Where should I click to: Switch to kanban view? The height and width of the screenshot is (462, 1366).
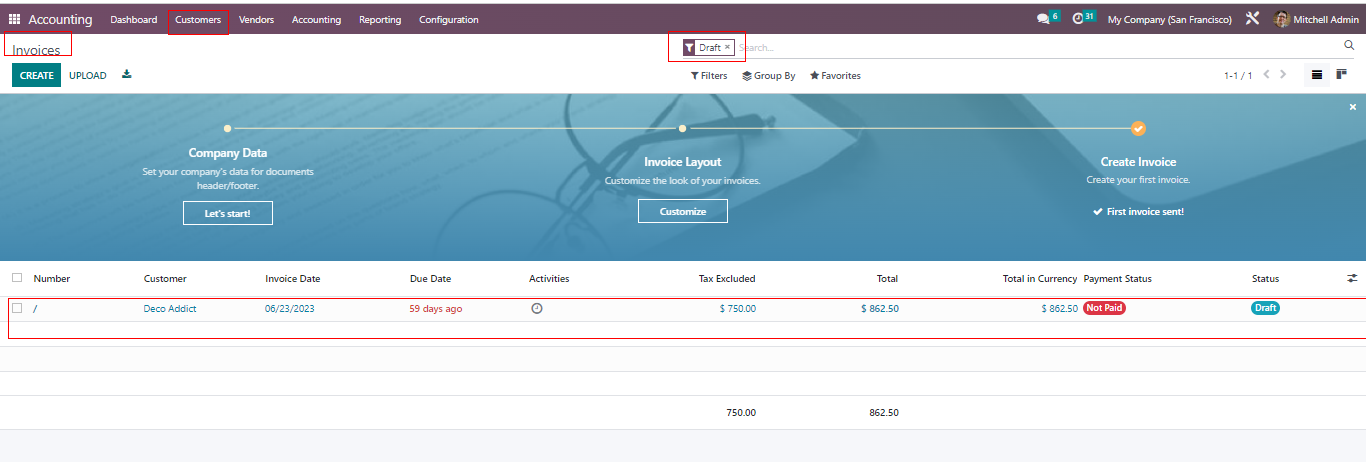click(1341, 75)
